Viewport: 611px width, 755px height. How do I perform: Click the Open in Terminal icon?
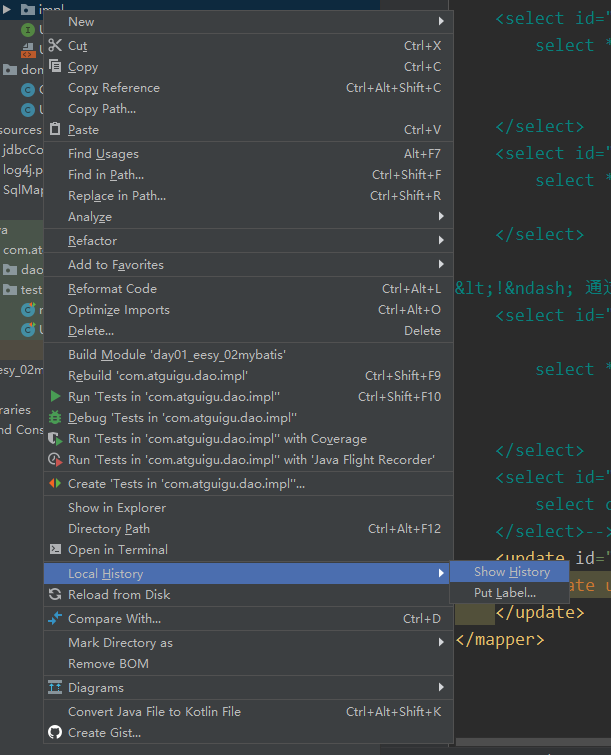pos(55,550)
